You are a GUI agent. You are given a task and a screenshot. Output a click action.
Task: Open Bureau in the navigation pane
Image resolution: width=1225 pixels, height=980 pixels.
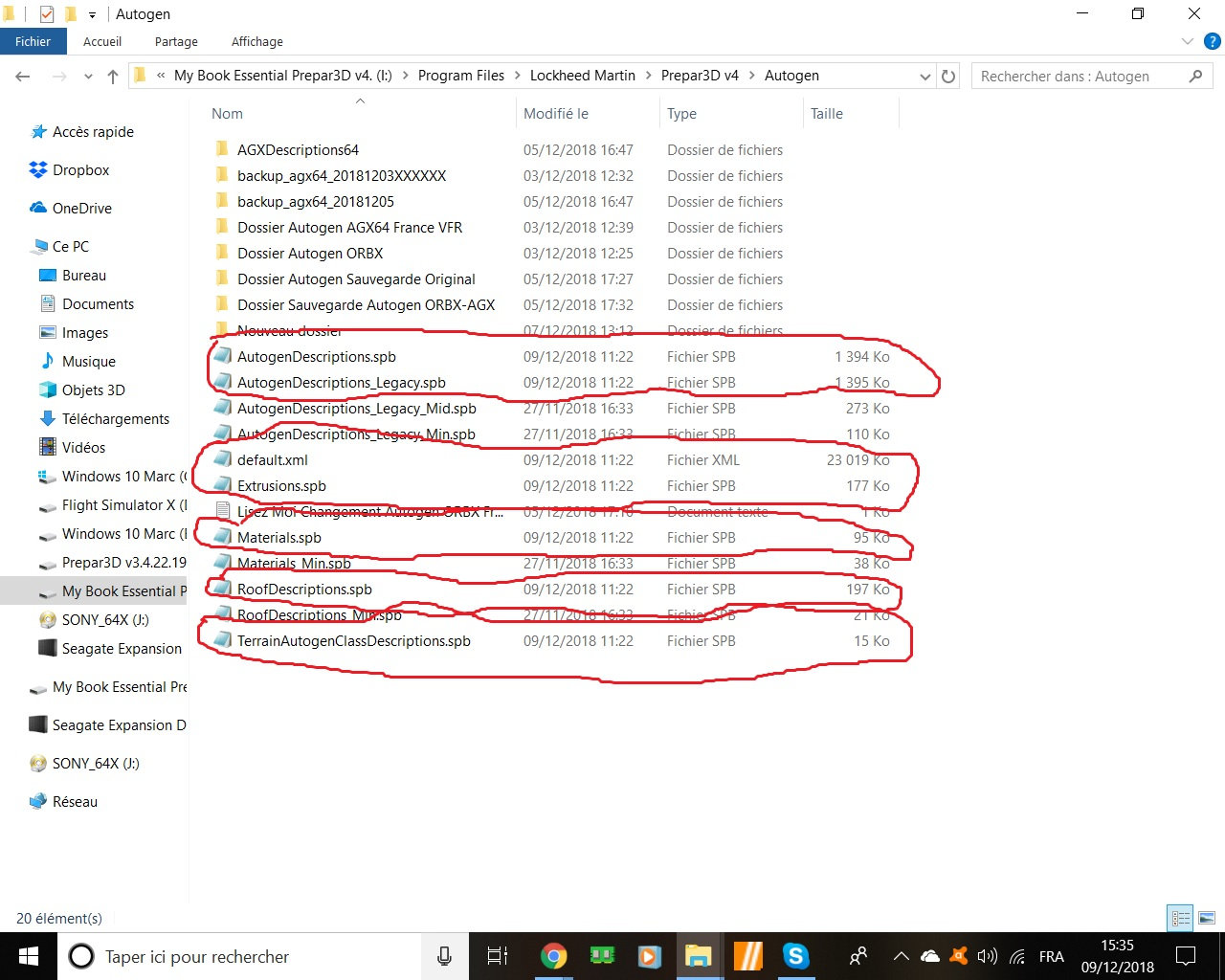[84, 276]
